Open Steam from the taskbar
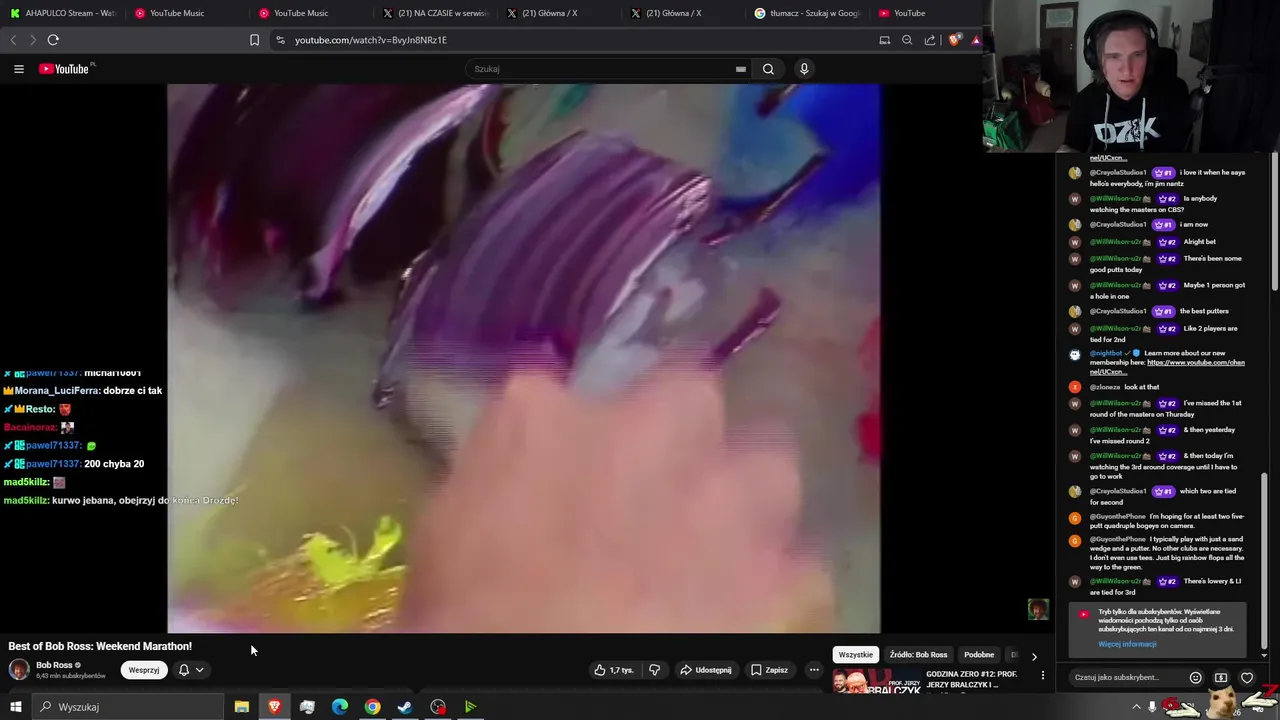This screenshot has width=1280, height=720. point(405,707)
